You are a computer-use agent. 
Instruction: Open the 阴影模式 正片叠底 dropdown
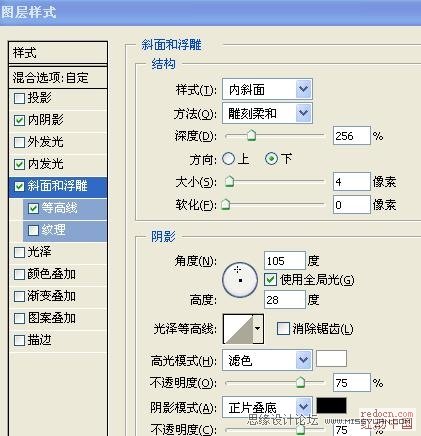267,407
